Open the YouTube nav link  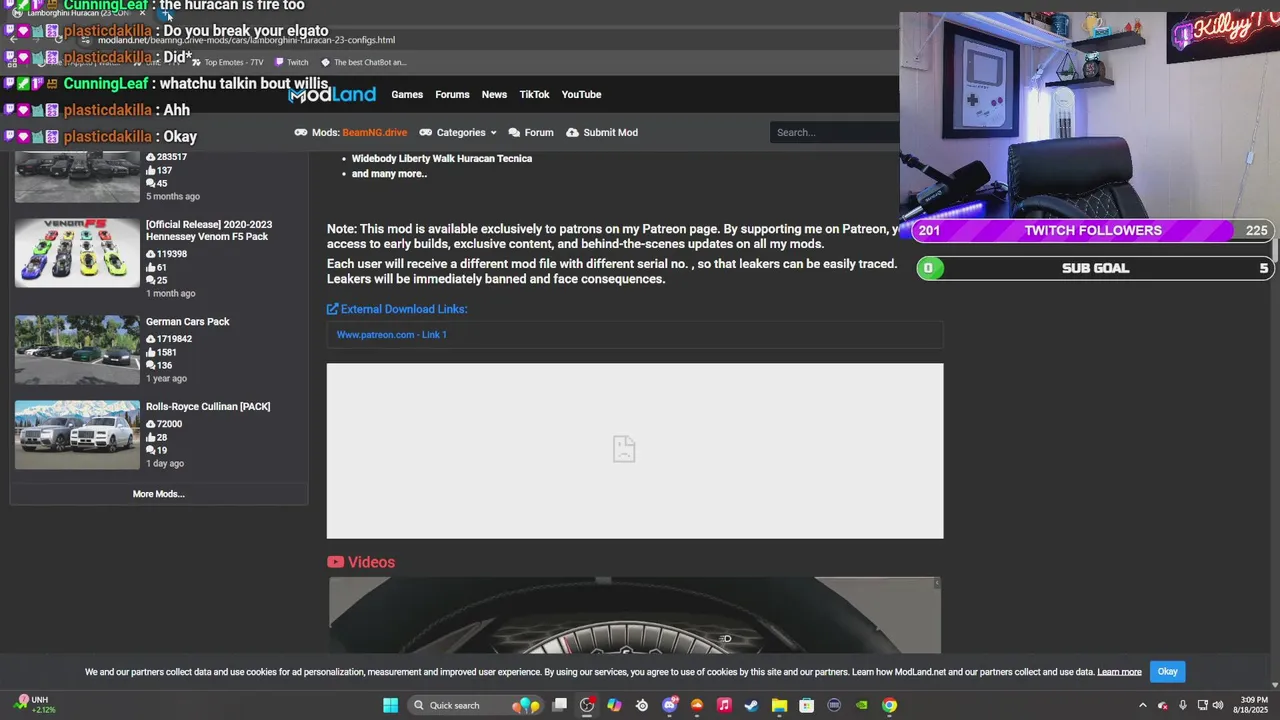tap(581, 94)
